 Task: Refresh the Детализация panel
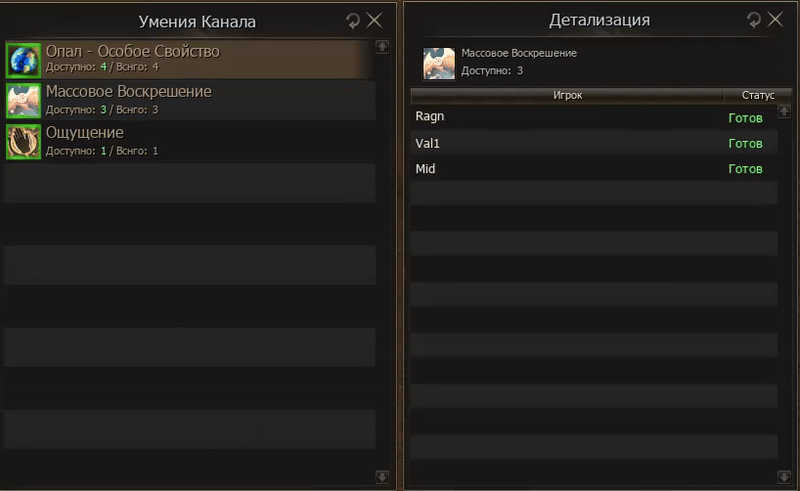[754, 19]
